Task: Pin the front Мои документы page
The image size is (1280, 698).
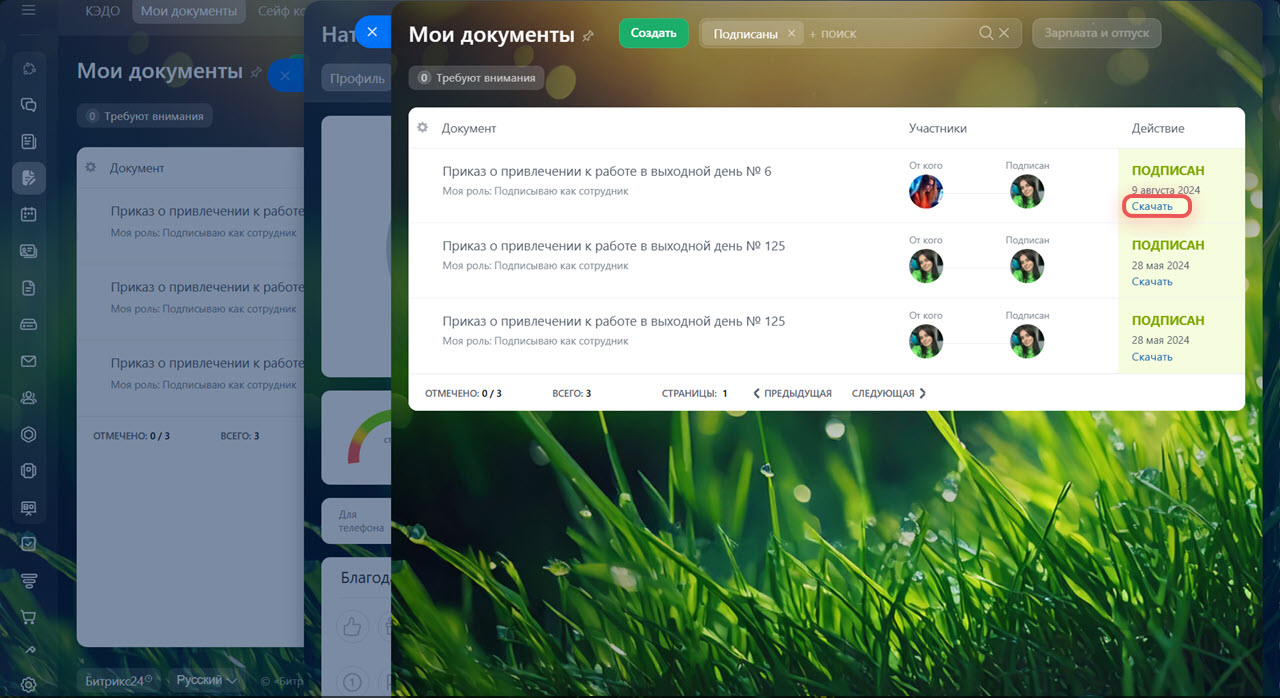Action: 588,36
